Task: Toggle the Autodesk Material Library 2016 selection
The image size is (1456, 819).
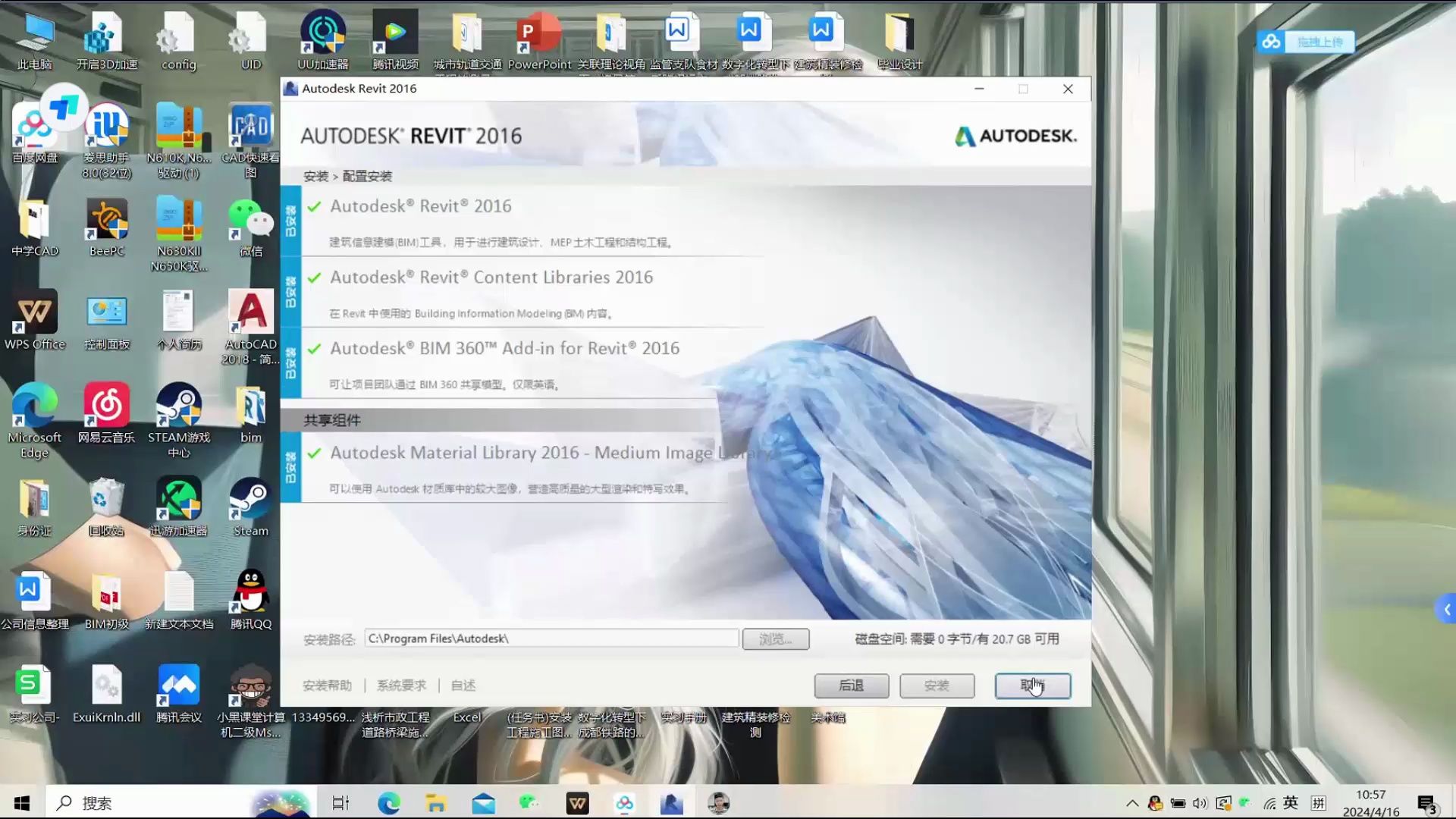Action: coord(314,453)
